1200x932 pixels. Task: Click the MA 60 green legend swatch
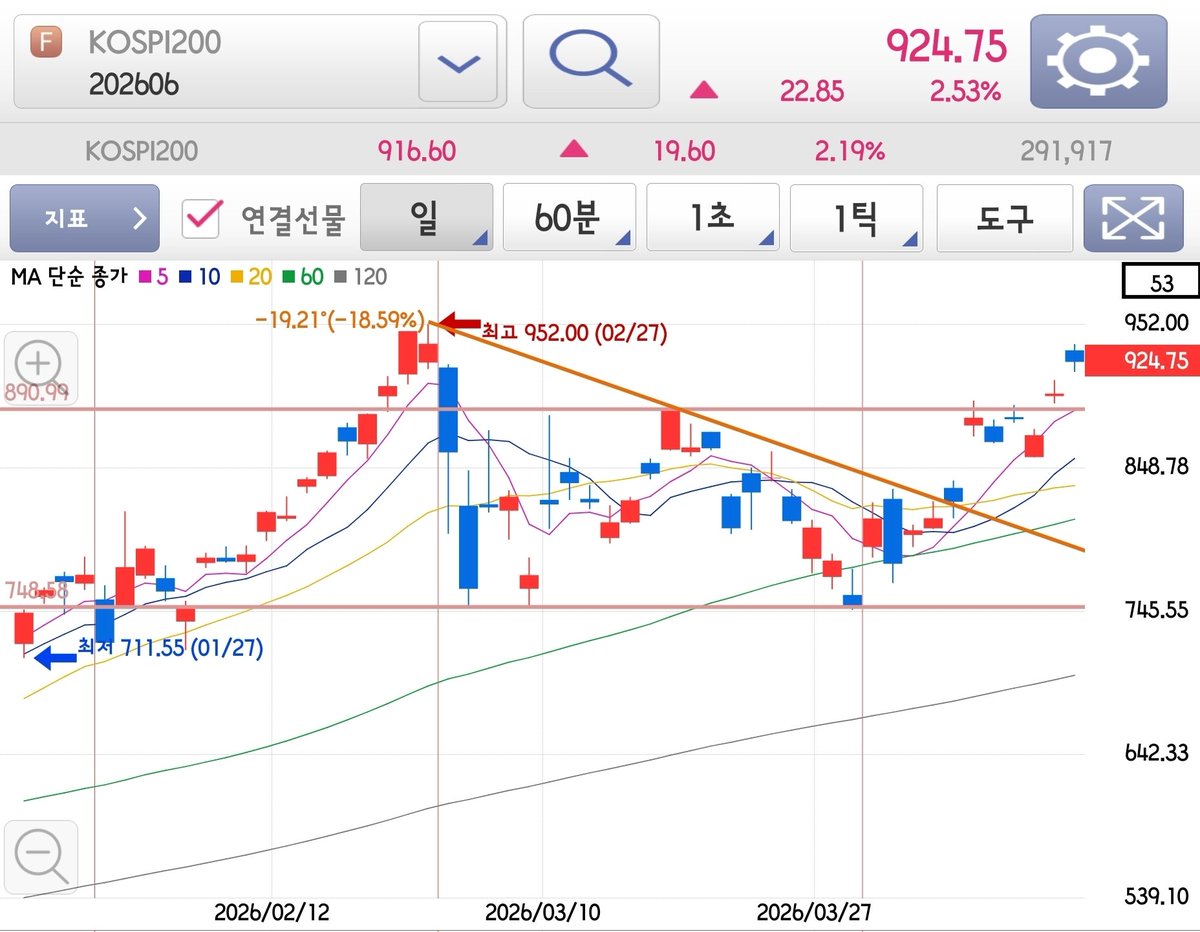(x=290, y=278)
